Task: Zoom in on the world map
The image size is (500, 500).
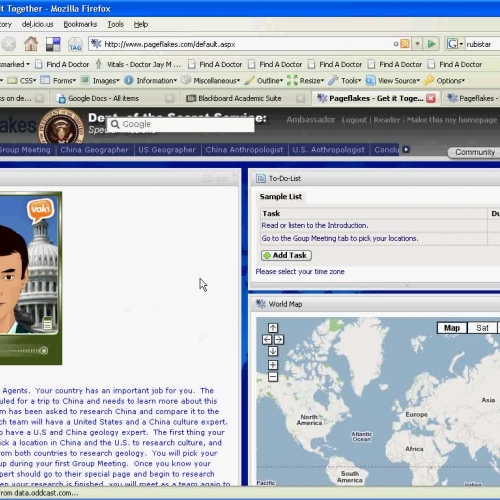Action: pyautogui.click(x=273, y=365)
